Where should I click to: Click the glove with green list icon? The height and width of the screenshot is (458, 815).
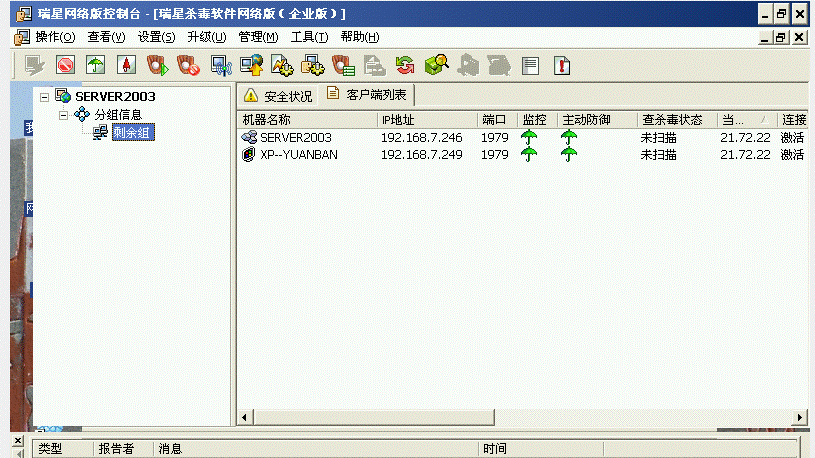(344, 66)
